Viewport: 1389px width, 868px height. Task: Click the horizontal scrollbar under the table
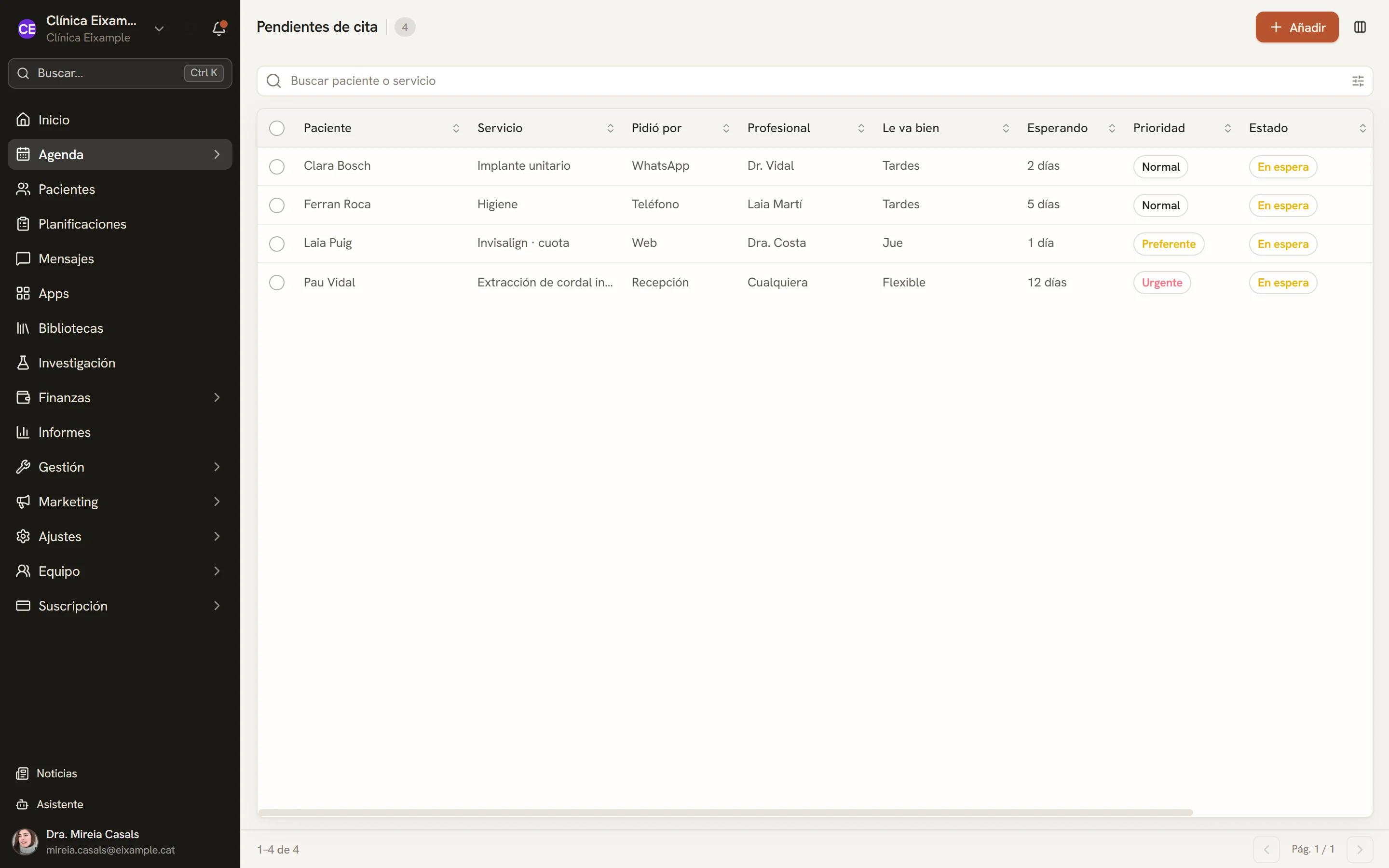[725, 813]
